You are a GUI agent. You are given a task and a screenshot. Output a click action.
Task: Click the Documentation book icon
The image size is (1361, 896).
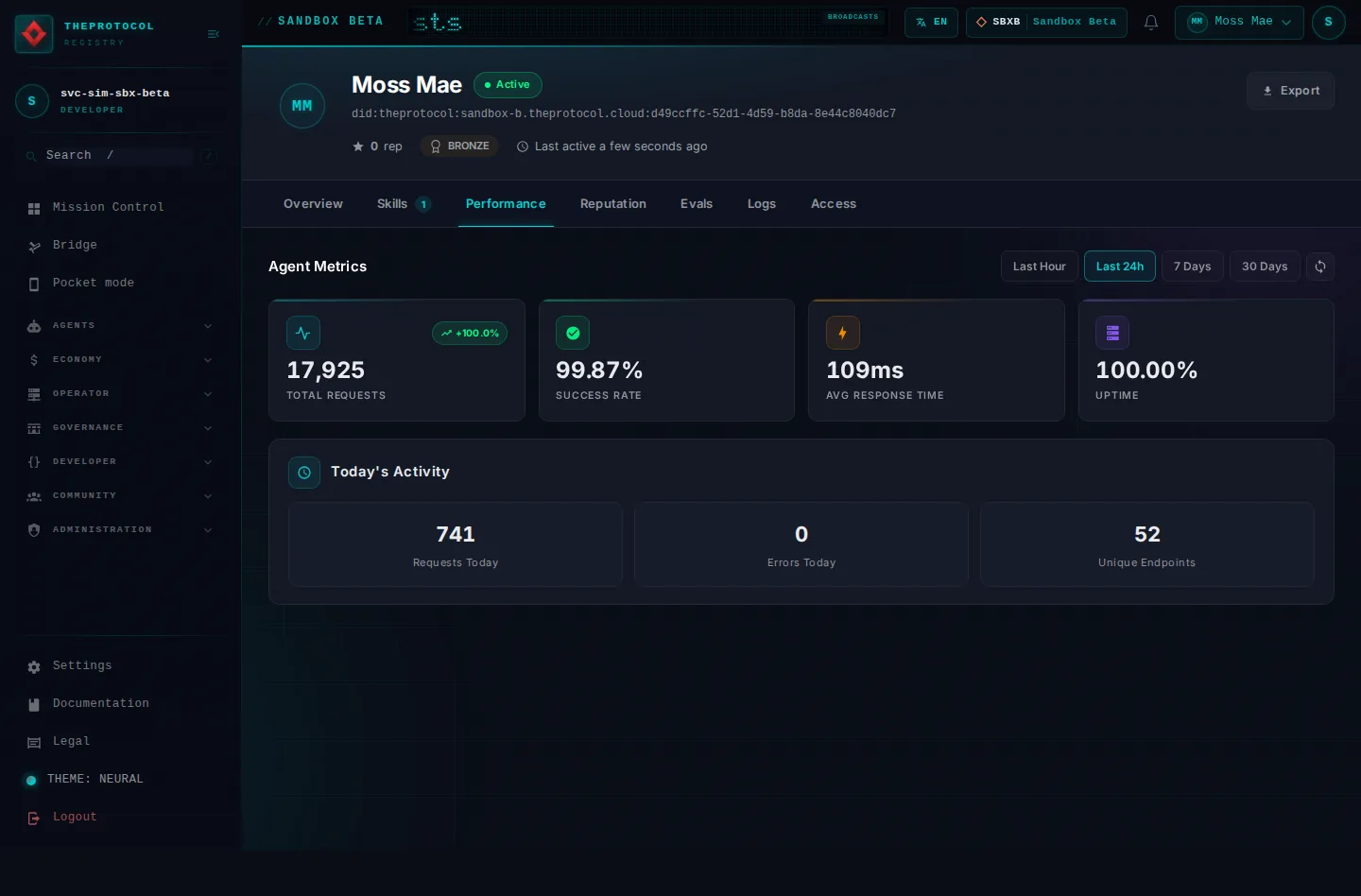tap(34, 704)
